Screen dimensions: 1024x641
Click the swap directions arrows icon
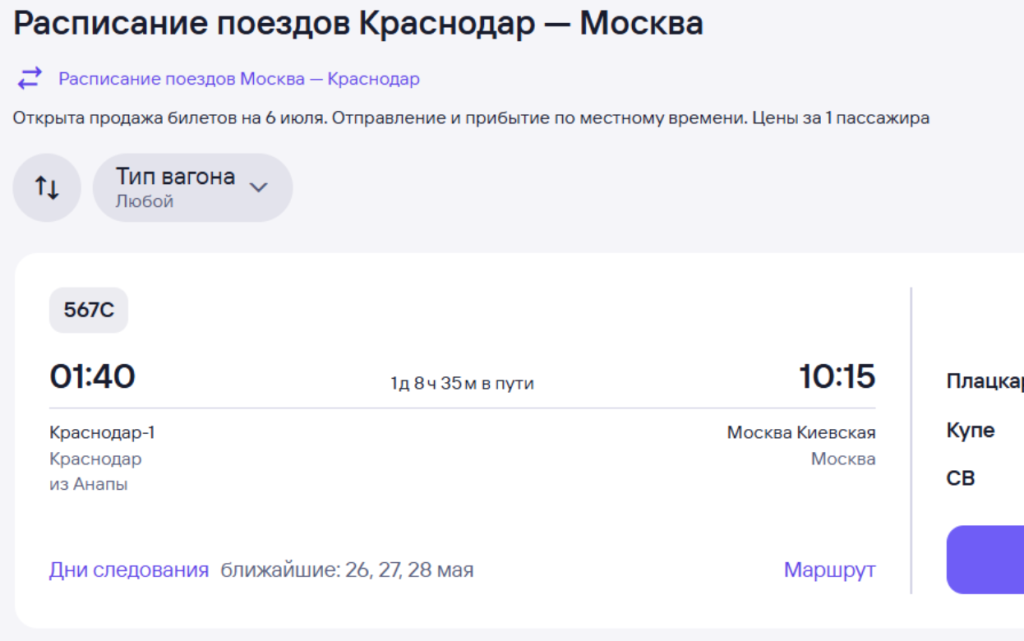[x=30, y=76]
